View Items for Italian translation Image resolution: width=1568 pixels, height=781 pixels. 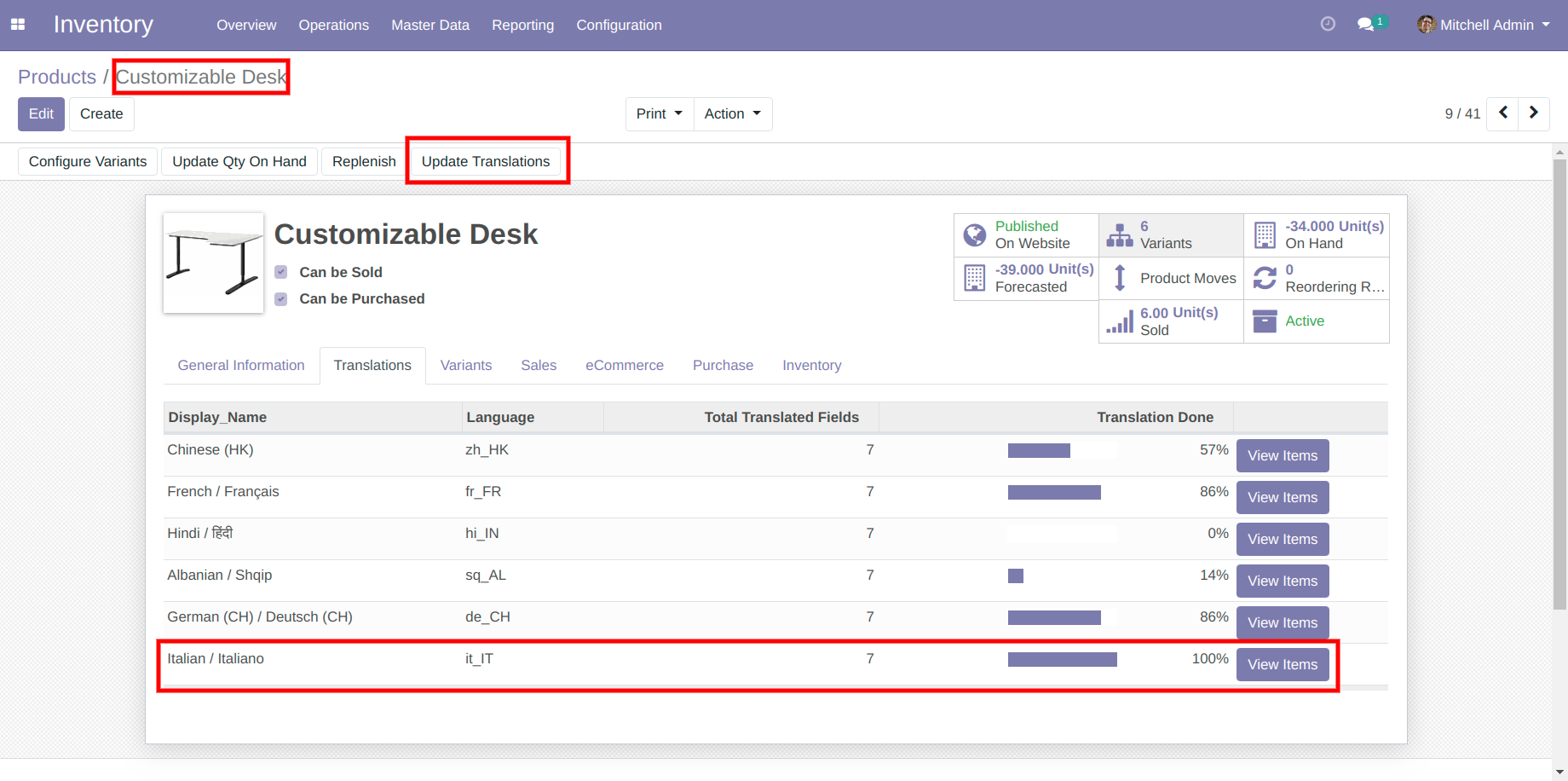pos(1282,665)
